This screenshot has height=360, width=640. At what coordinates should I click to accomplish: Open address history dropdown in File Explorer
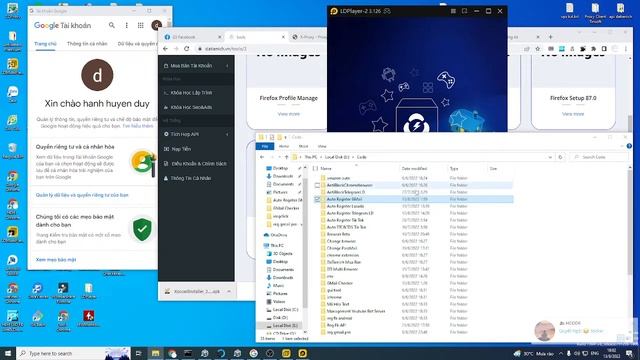pos(550,157)
